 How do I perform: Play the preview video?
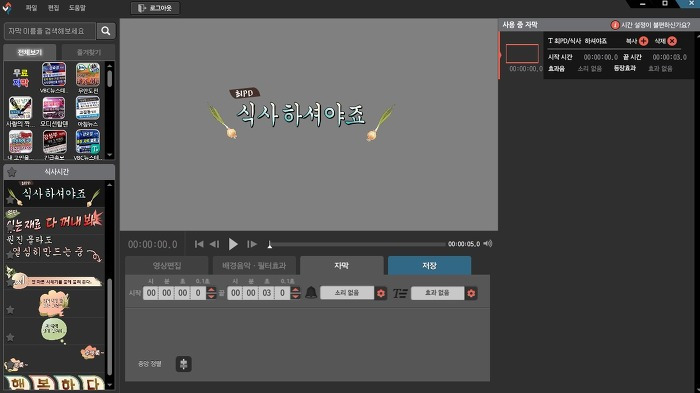click(233, 244)
